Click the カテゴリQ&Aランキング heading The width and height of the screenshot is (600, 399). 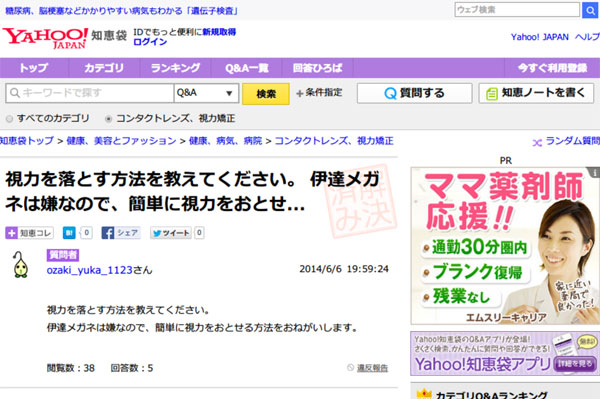pyautogui.click(x=492, y=395)
